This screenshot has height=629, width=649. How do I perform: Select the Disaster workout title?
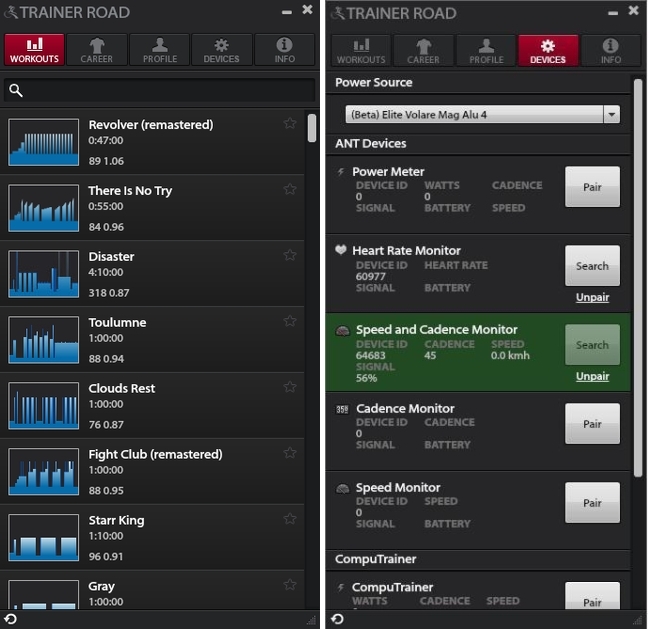click(111, 257)
